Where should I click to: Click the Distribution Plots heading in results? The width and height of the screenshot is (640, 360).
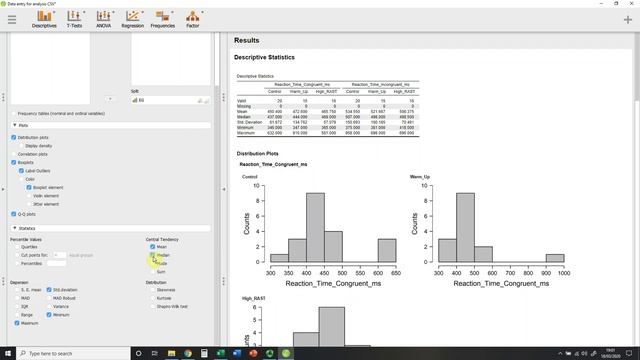click(258, 153)
